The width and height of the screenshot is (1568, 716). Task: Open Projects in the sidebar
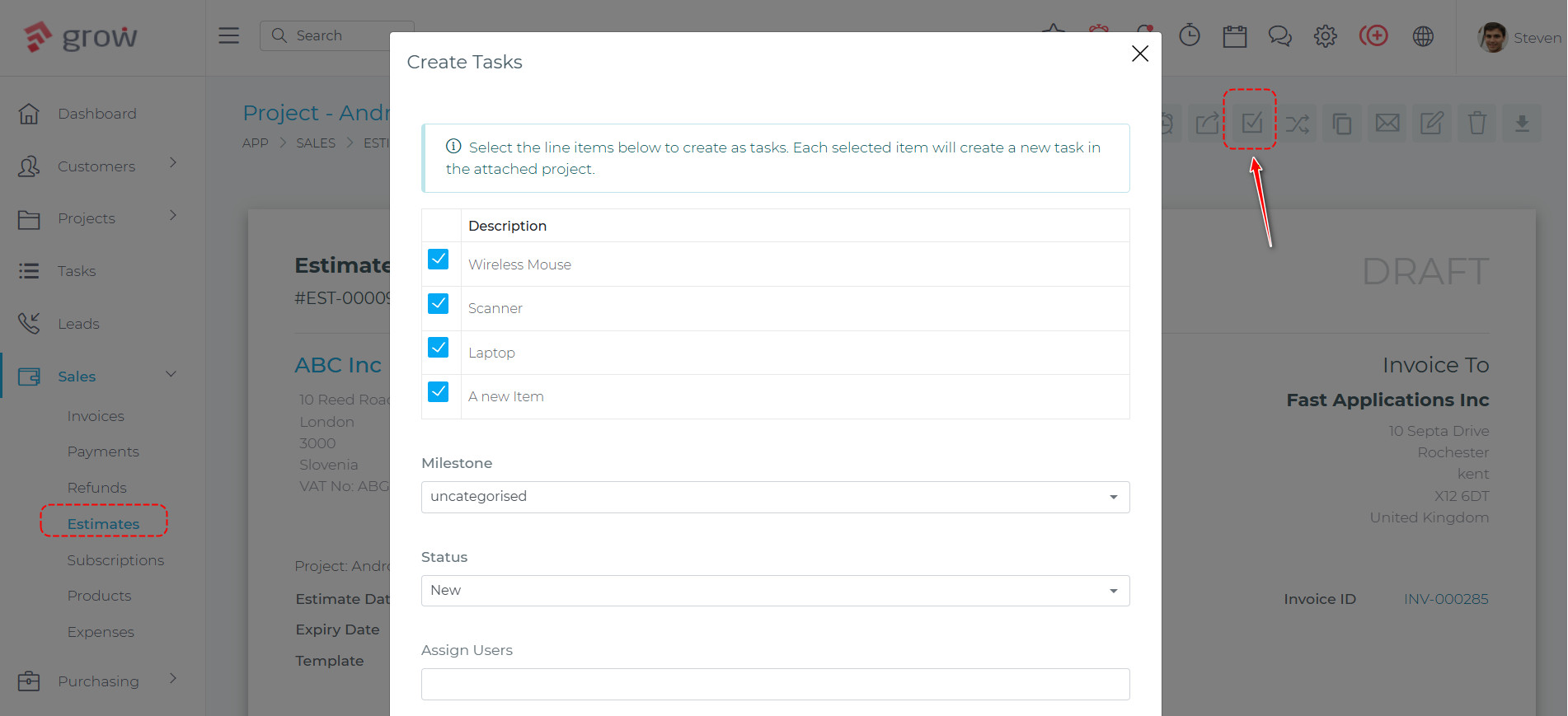tap(87, 218)
